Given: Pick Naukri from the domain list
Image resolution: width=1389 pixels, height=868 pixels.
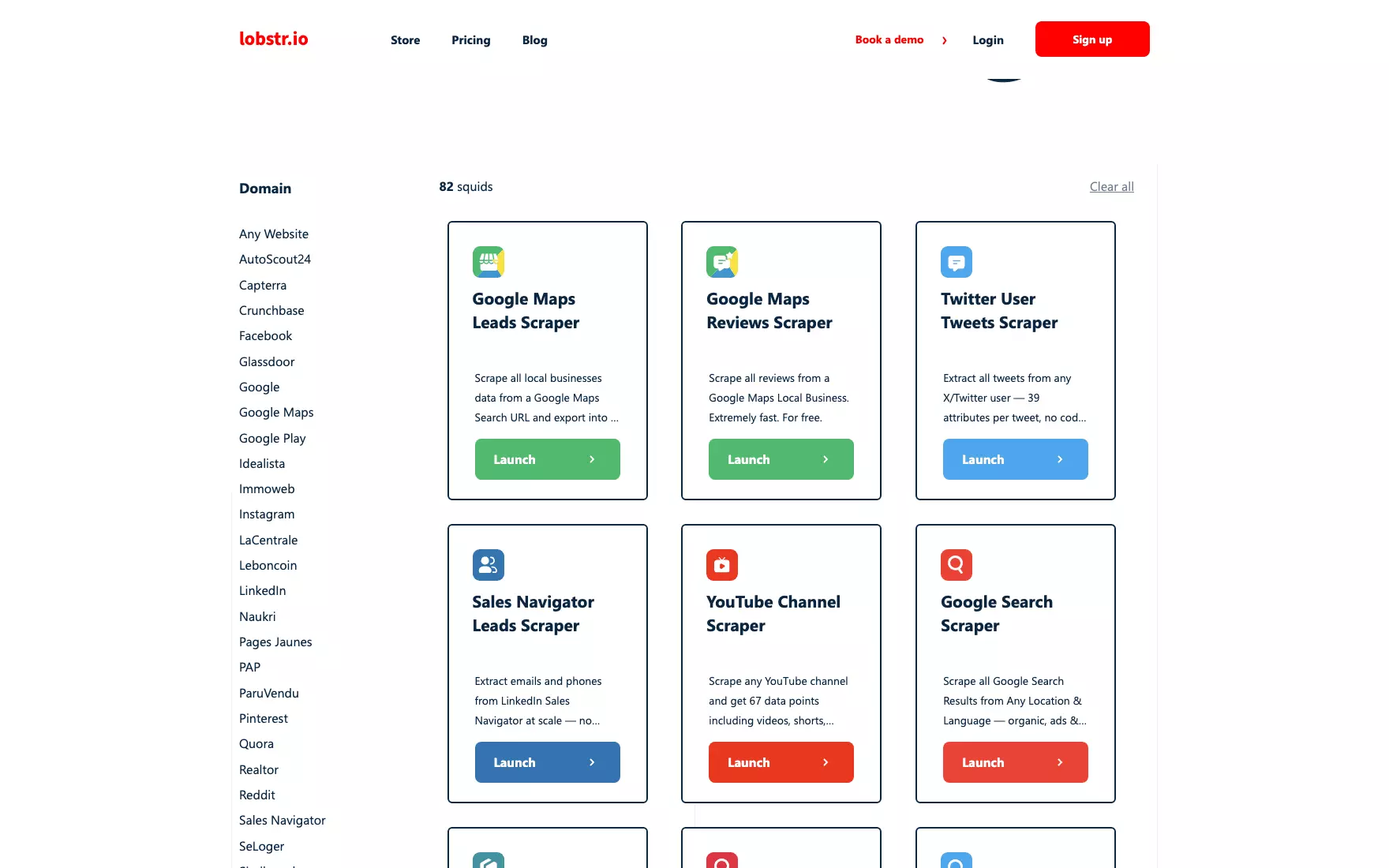Looking at the screenshot, I should pyautogui.click(x=256, y=617).
